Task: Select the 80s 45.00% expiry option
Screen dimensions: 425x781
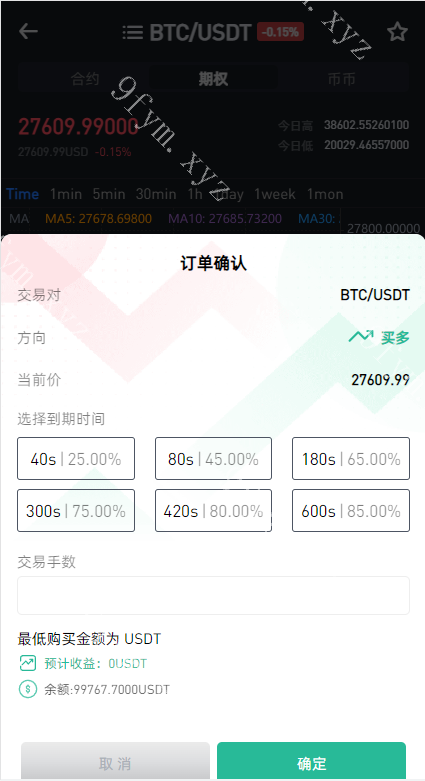Action: click(213, 459)
